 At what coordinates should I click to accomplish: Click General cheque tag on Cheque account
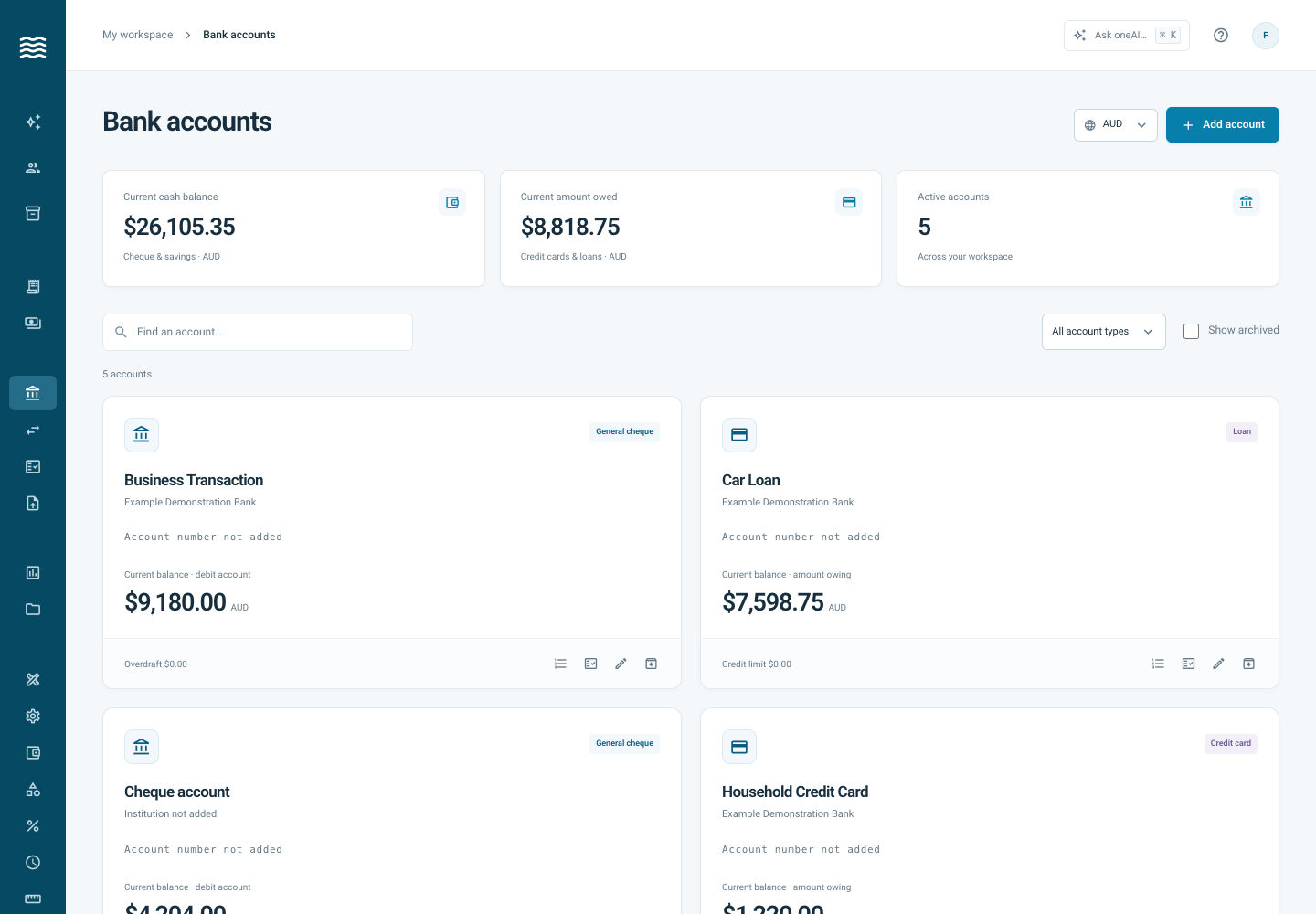624,743
